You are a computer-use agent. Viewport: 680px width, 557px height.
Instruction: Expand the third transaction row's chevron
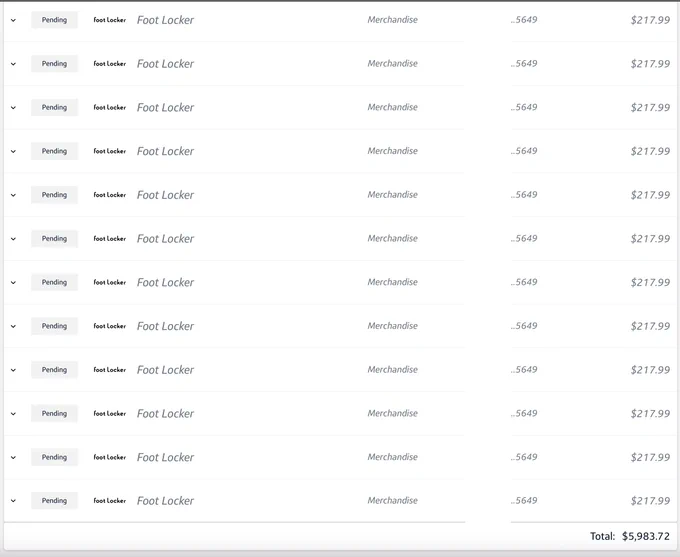click(x=13, y=108)
